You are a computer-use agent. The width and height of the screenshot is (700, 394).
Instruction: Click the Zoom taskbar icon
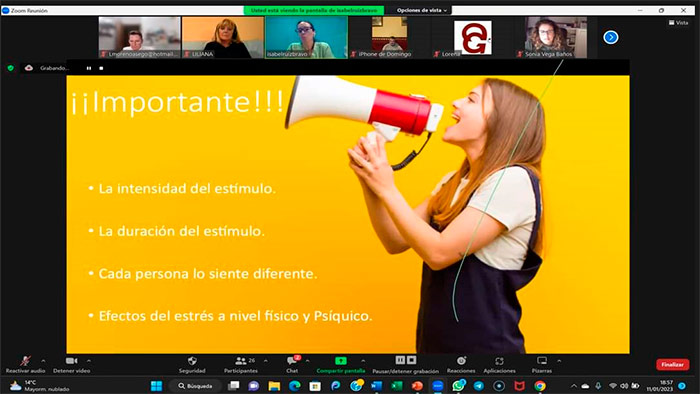[x=438, y=386]
